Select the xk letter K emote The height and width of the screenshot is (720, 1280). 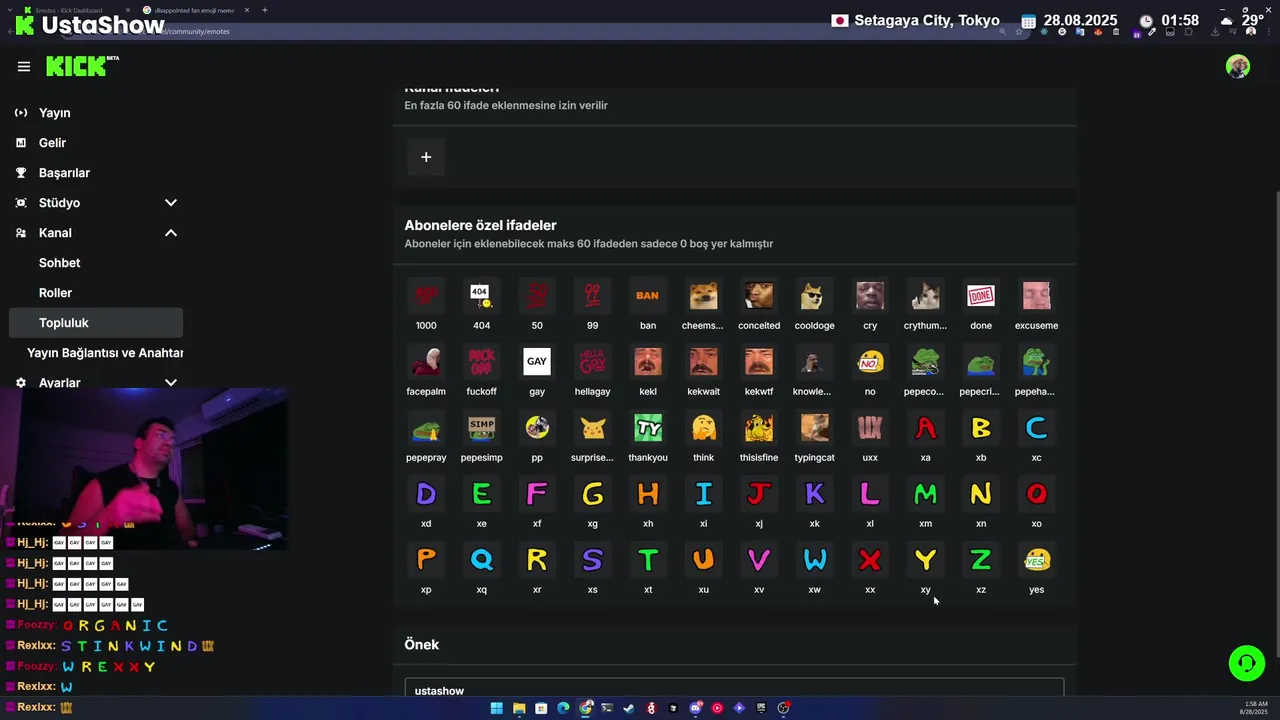click(x=814, y=494)
